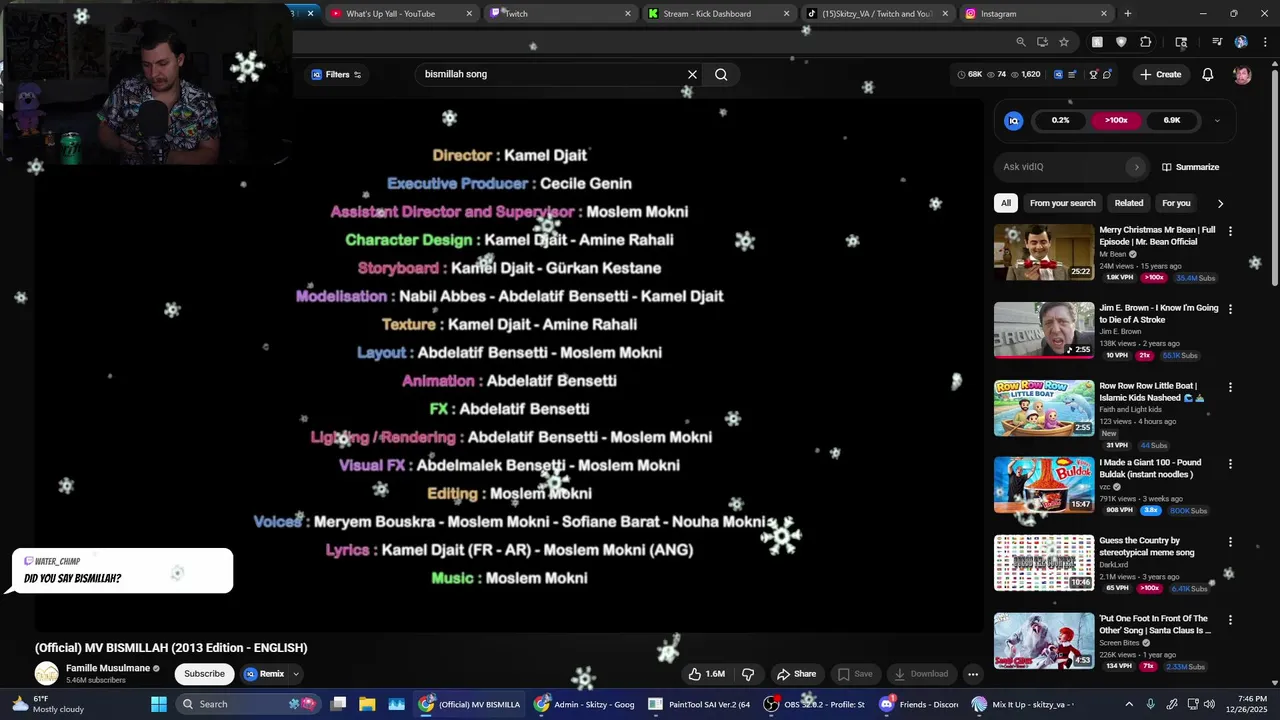Open options for Merry Christmas Mr Bean video

pos(1230,231)
